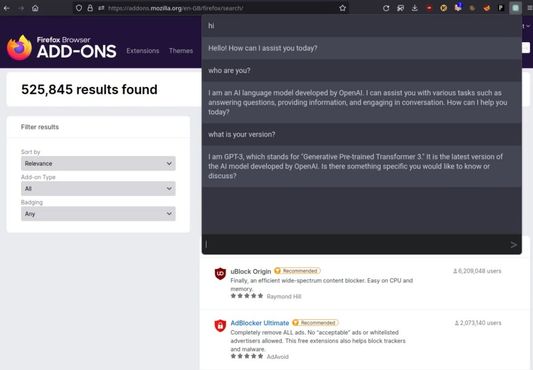The width and height of the screenshot is (533, 370).
Task: Click the browser forward arrow
Action: coord(21,8)
